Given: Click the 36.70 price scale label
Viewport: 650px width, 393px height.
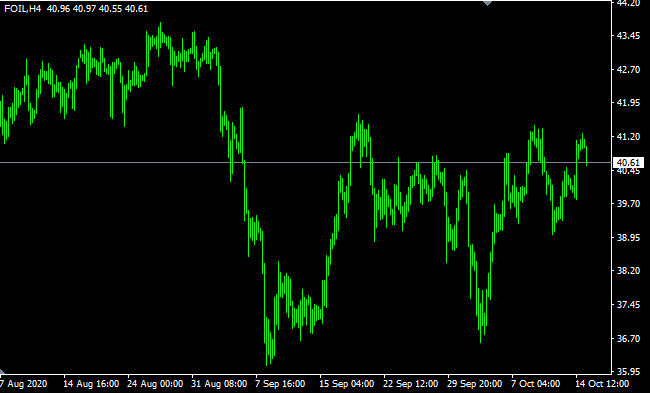Looking at the screenshot, I should [628, 338].
